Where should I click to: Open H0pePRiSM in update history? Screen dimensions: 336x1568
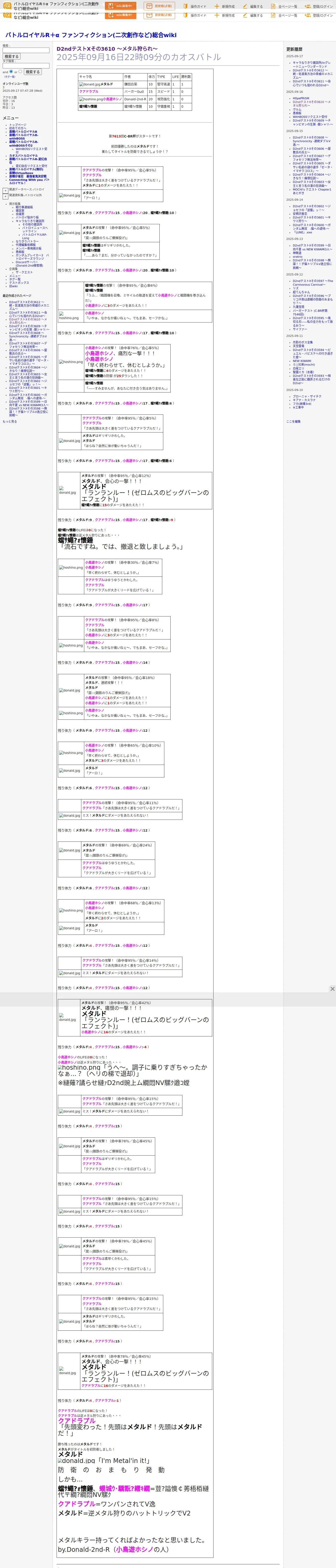tap(301, 98)
